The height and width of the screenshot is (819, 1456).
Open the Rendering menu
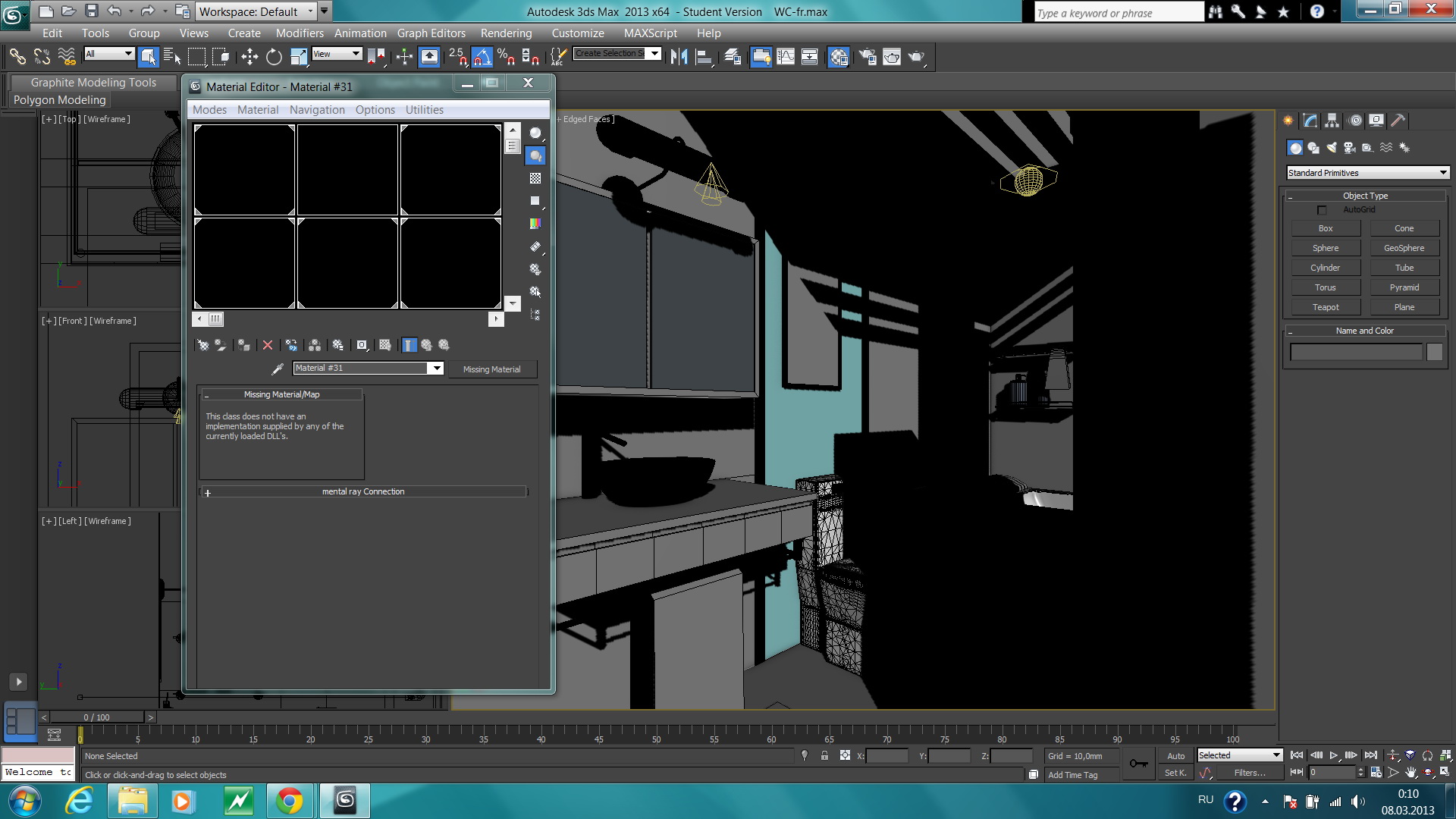(x=506, y=33)
